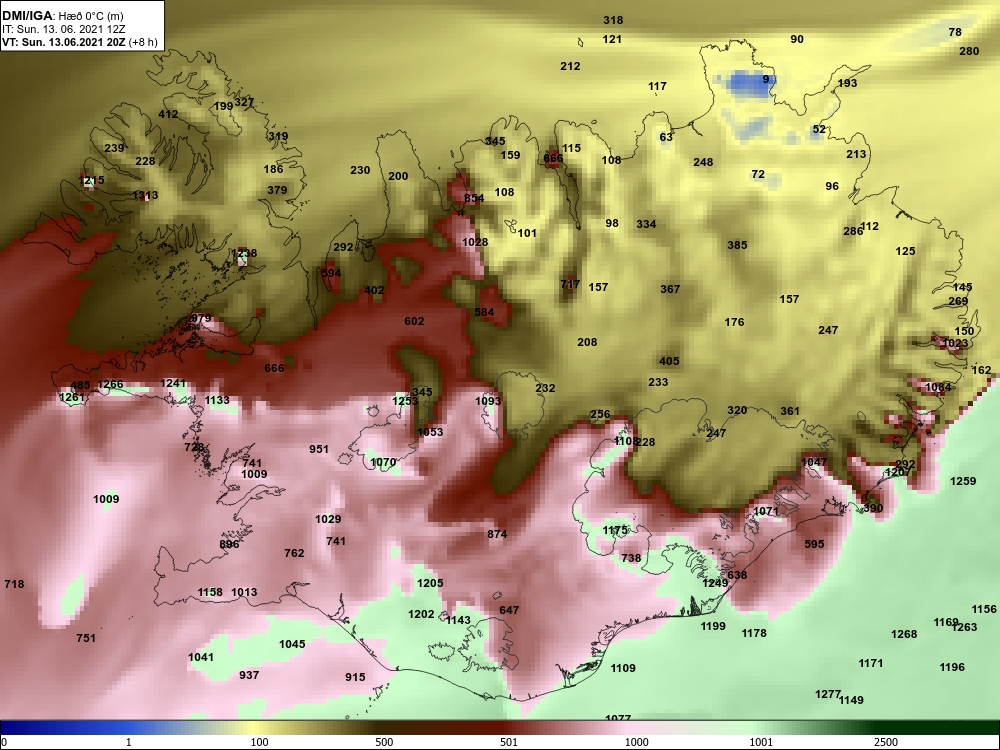Select the map value '212'
This screenshot has height=750, width=1000.
click(x=570, y=66)
